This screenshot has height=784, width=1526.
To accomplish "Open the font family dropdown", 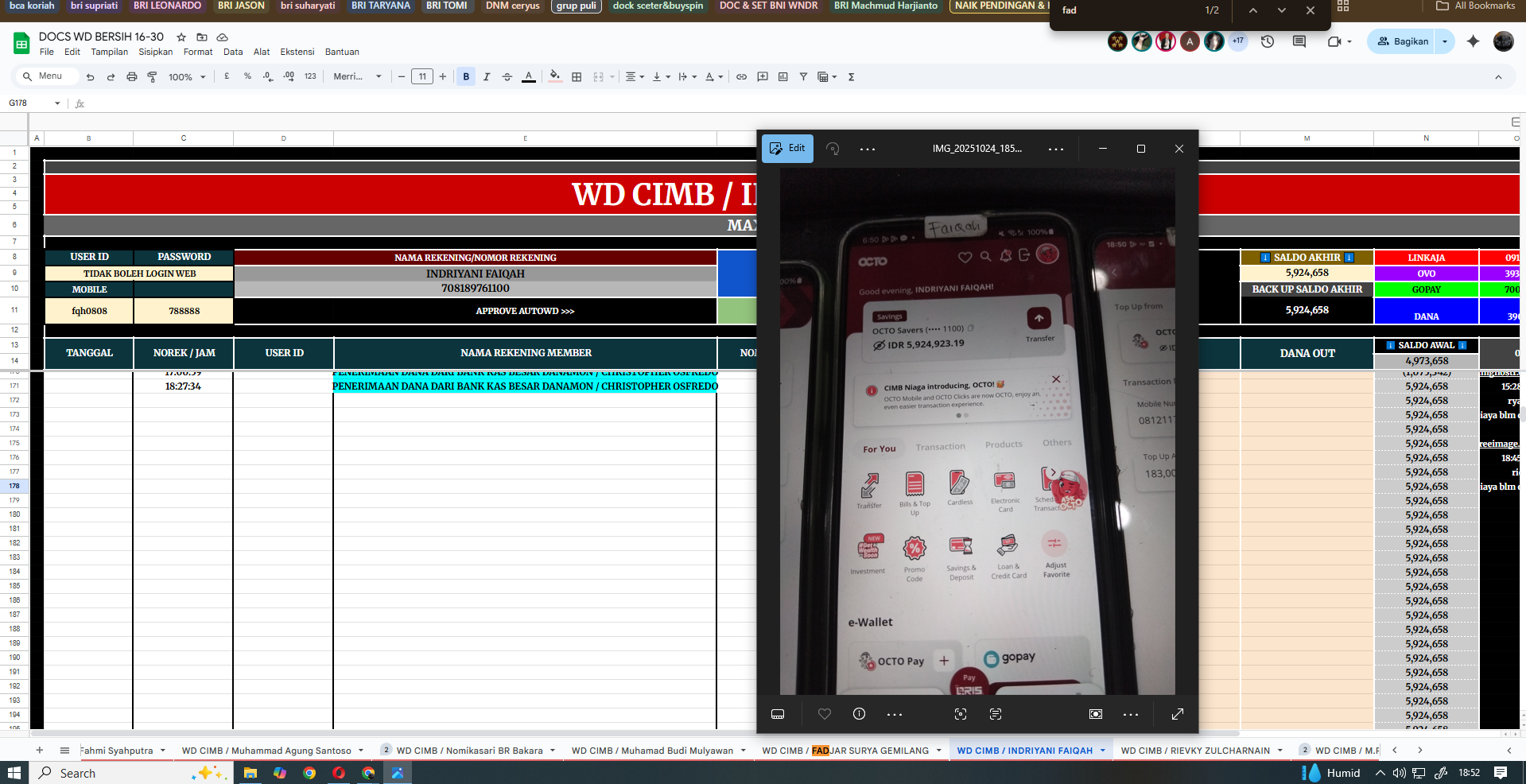I will point(357,77).
